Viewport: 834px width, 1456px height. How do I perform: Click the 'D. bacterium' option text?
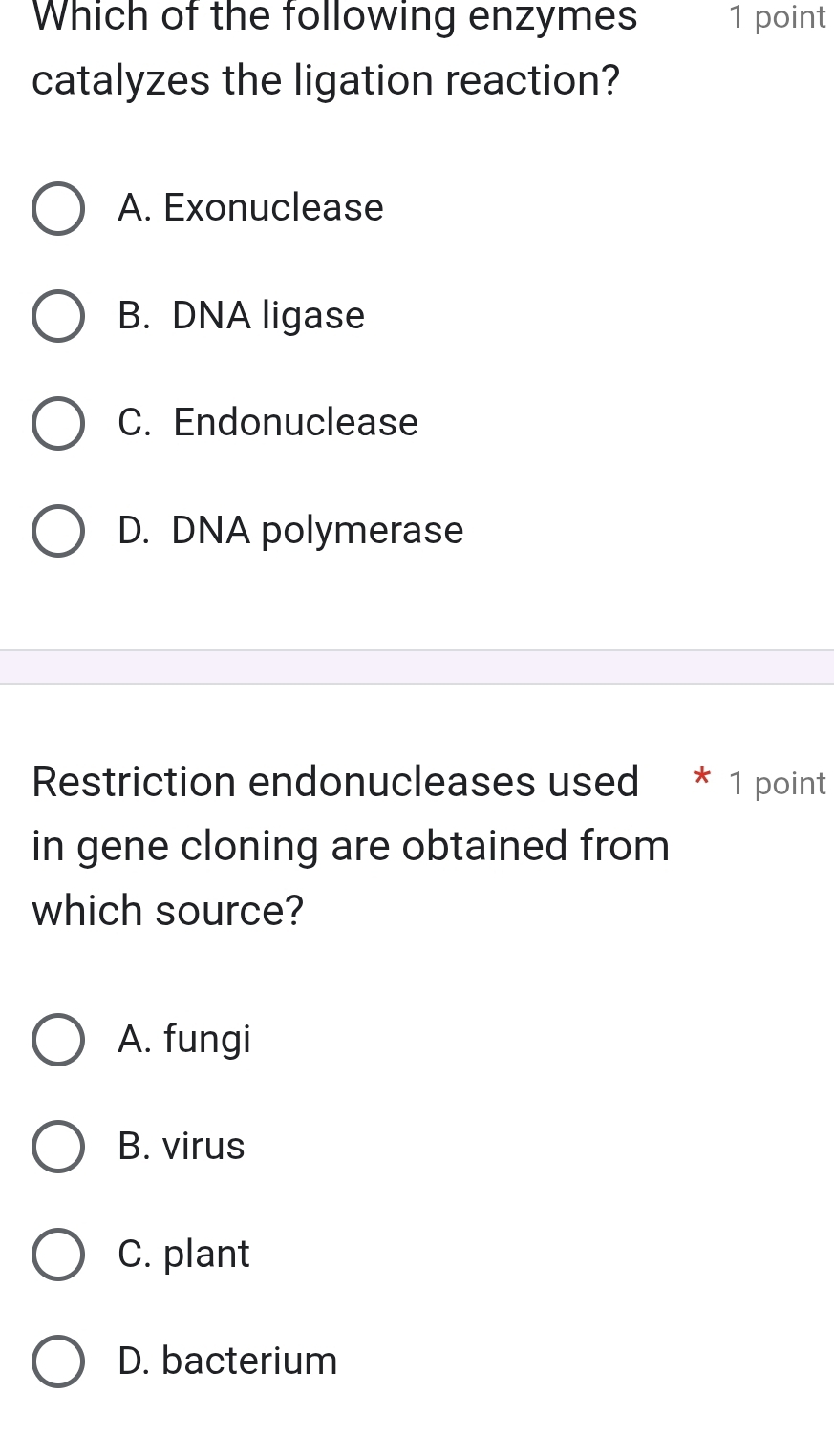[x=227, y=1361]
